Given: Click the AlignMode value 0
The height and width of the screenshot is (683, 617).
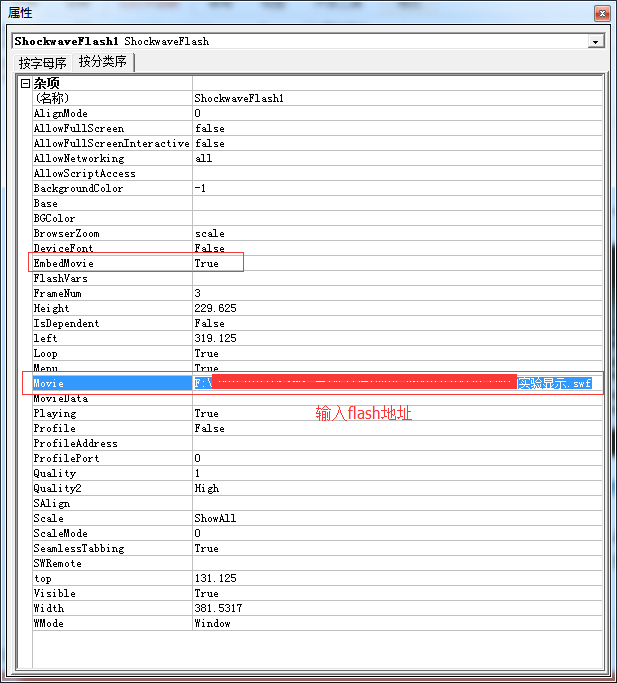Looking at the screenshot, I should (397, 113).
